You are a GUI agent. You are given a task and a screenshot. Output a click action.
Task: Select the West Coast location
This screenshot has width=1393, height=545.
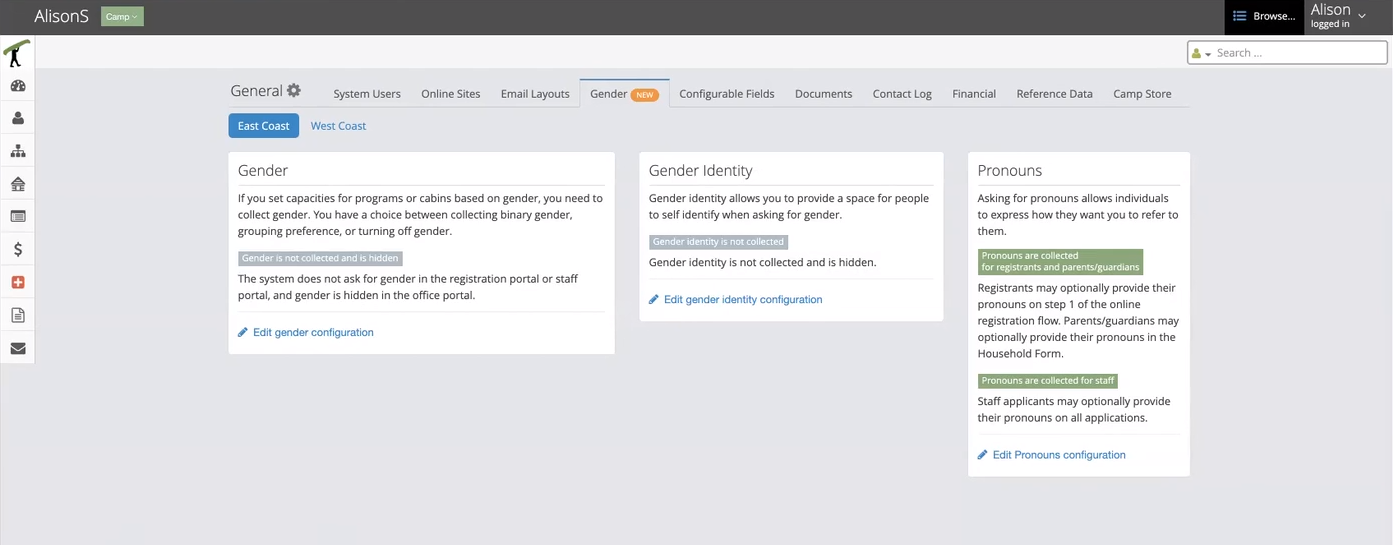click(x=338, y=126)
